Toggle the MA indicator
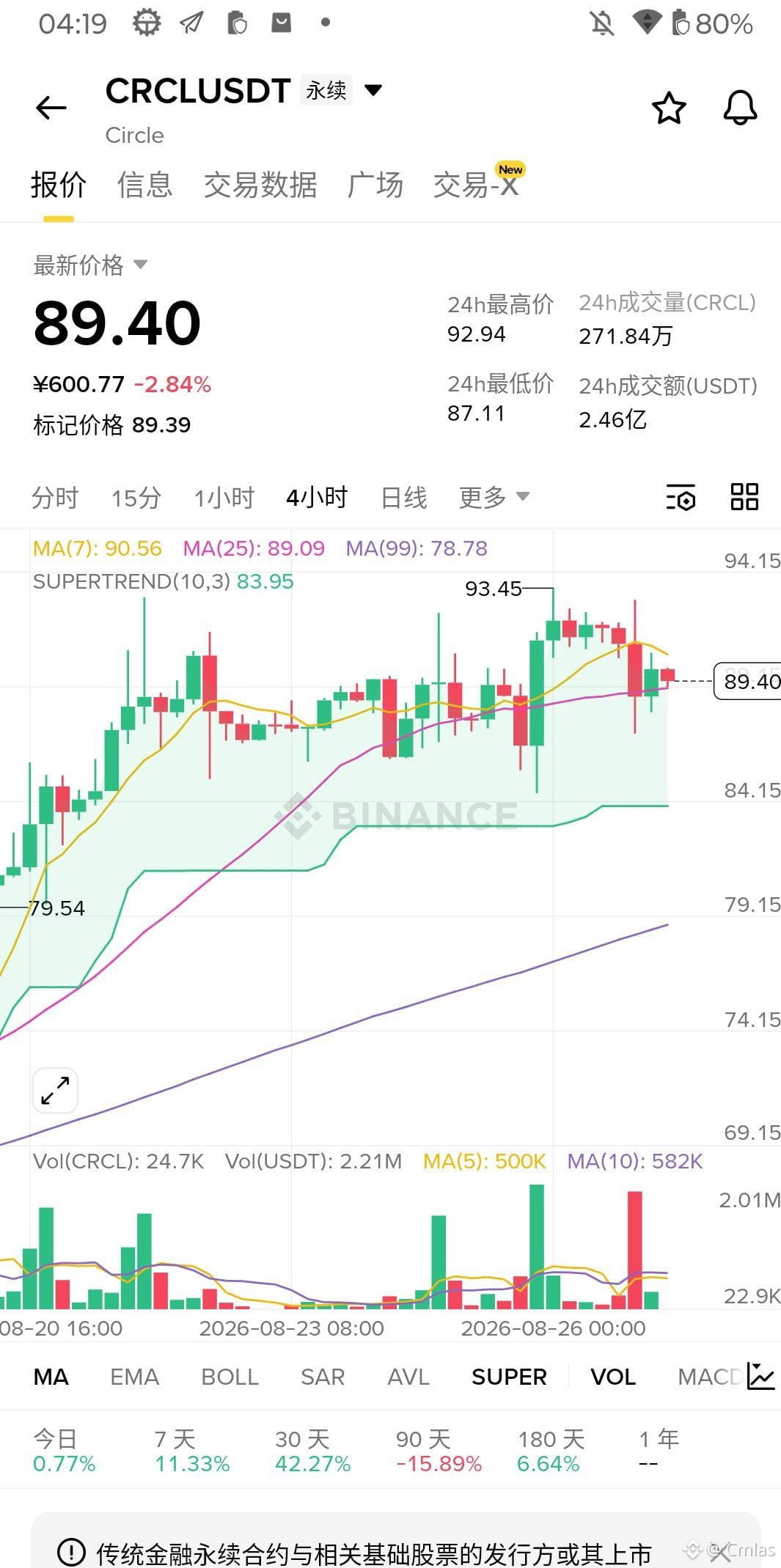 pyautogui.click(x=51, y=1377)
